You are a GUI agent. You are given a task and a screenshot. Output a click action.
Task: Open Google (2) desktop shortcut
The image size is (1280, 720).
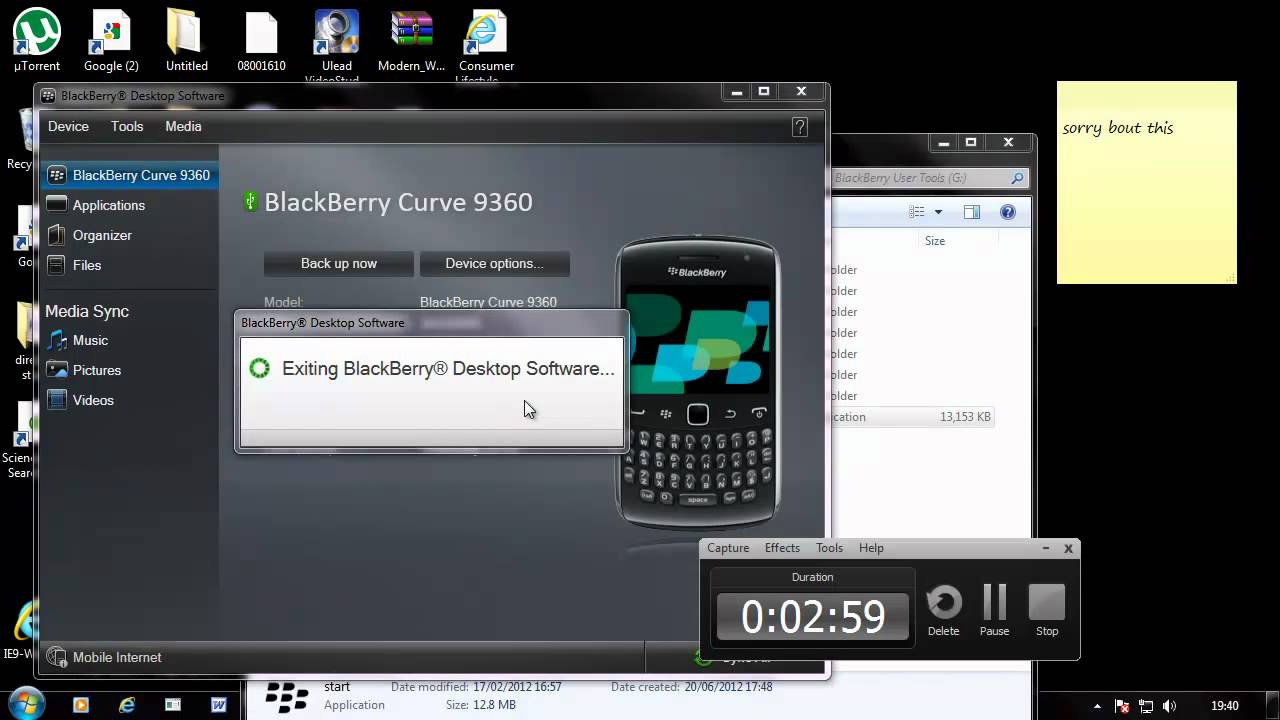click(x=111, y=40)
